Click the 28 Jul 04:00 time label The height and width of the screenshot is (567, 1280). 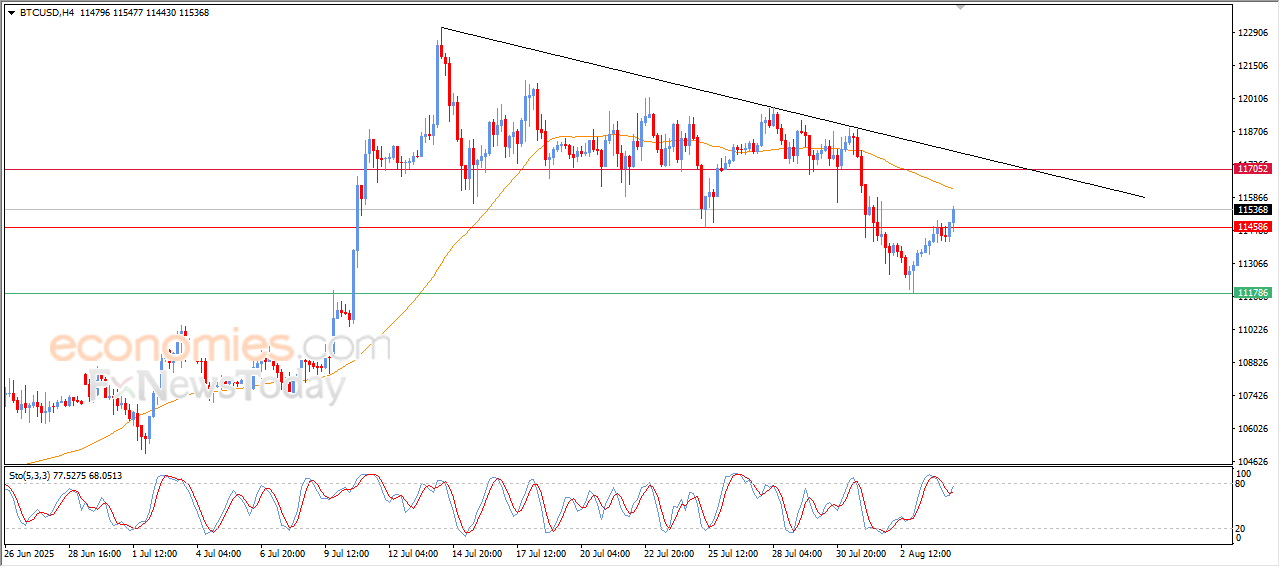pos(797,553)
